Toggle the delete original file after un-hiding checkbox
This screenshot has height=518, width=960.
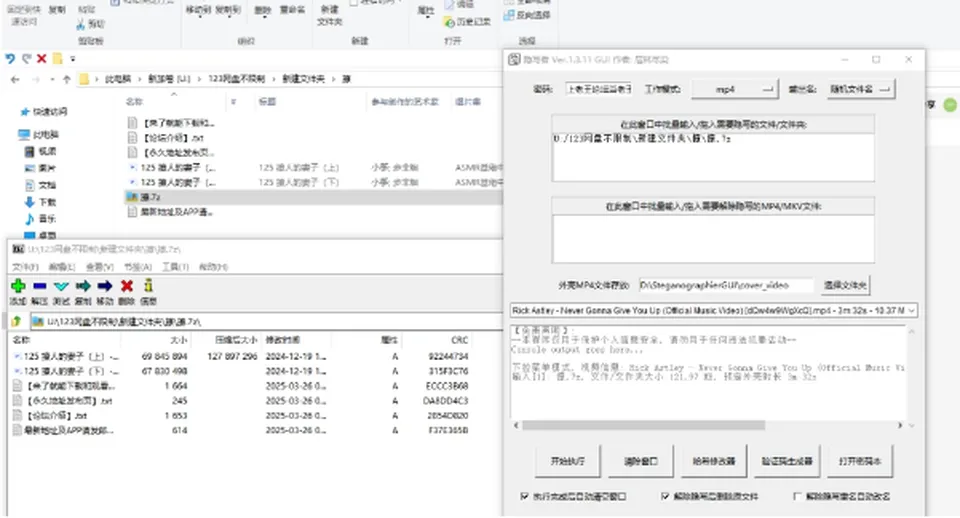[x=665, y=496]
